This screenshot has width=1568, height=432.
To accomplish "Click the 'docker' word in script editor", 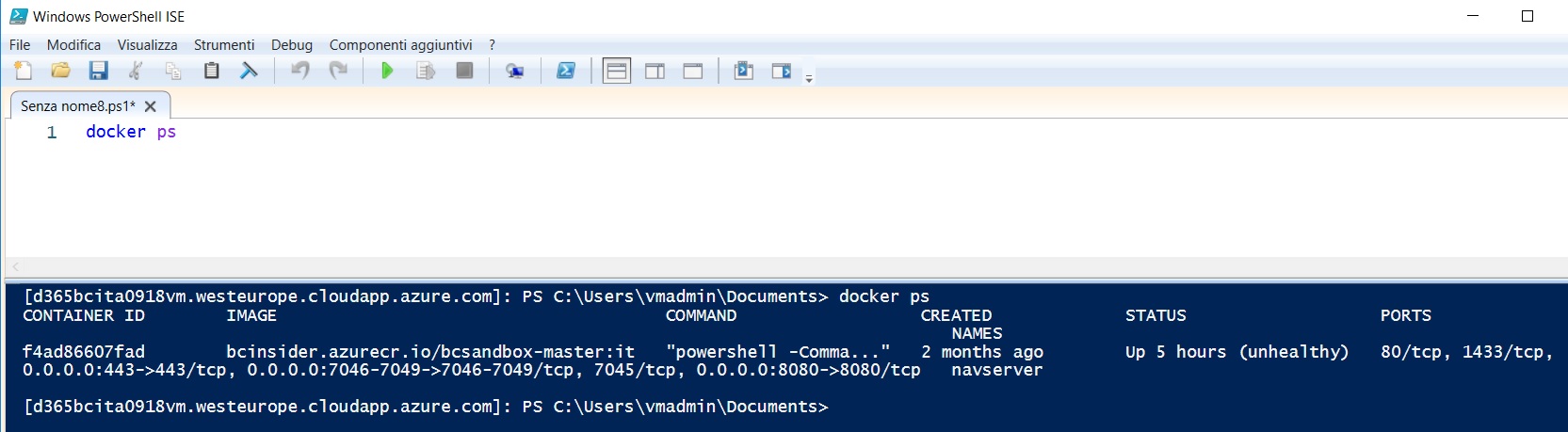I will tap(116, 132).
